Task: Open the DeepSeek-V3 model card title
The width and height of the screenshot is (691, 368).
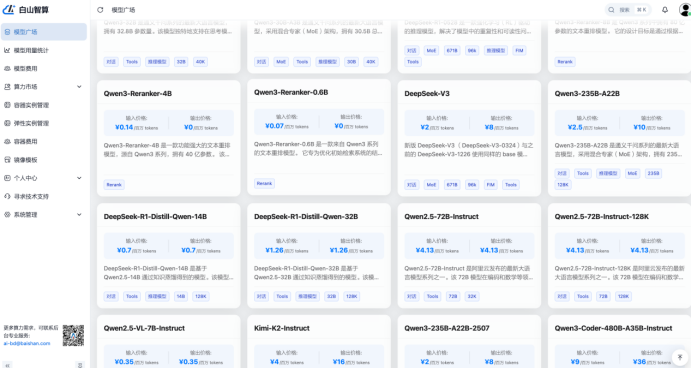Action: tap(427, 93)
